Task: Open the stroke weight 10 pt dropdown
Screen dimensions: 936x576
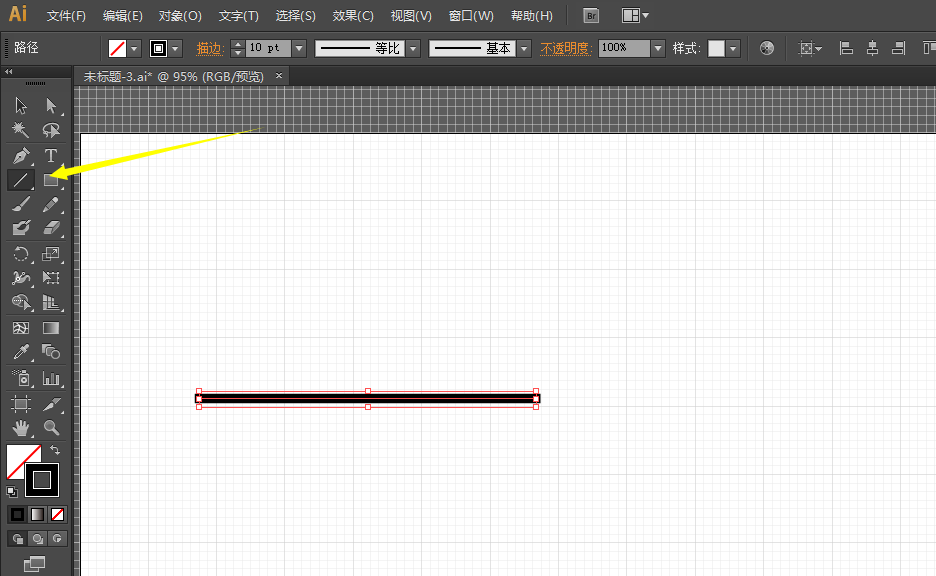Action: point(300,48)
